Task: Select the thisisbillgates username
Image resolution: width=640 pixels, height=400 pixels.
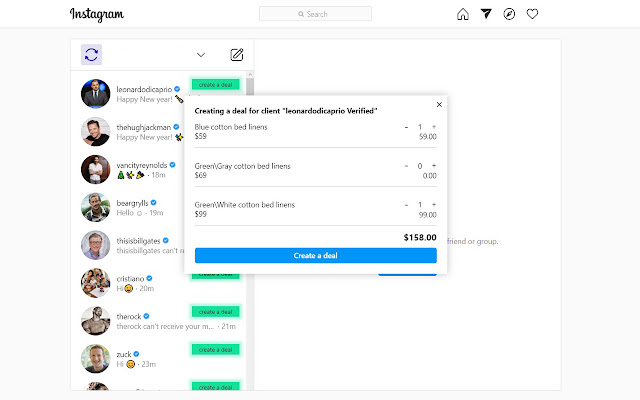Action: tap(138, 241)
